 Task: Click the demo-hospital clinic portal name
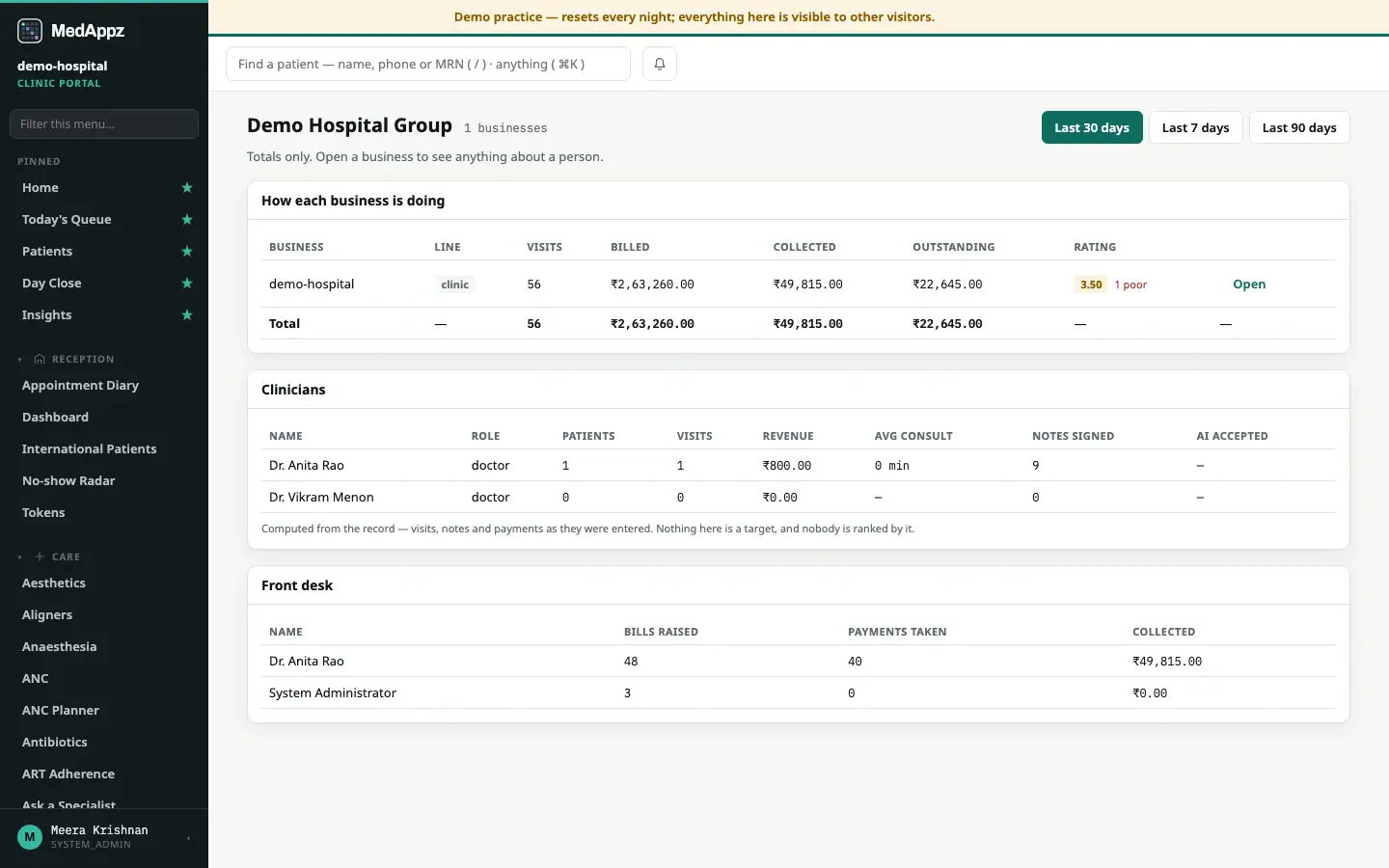coord(63,67)
